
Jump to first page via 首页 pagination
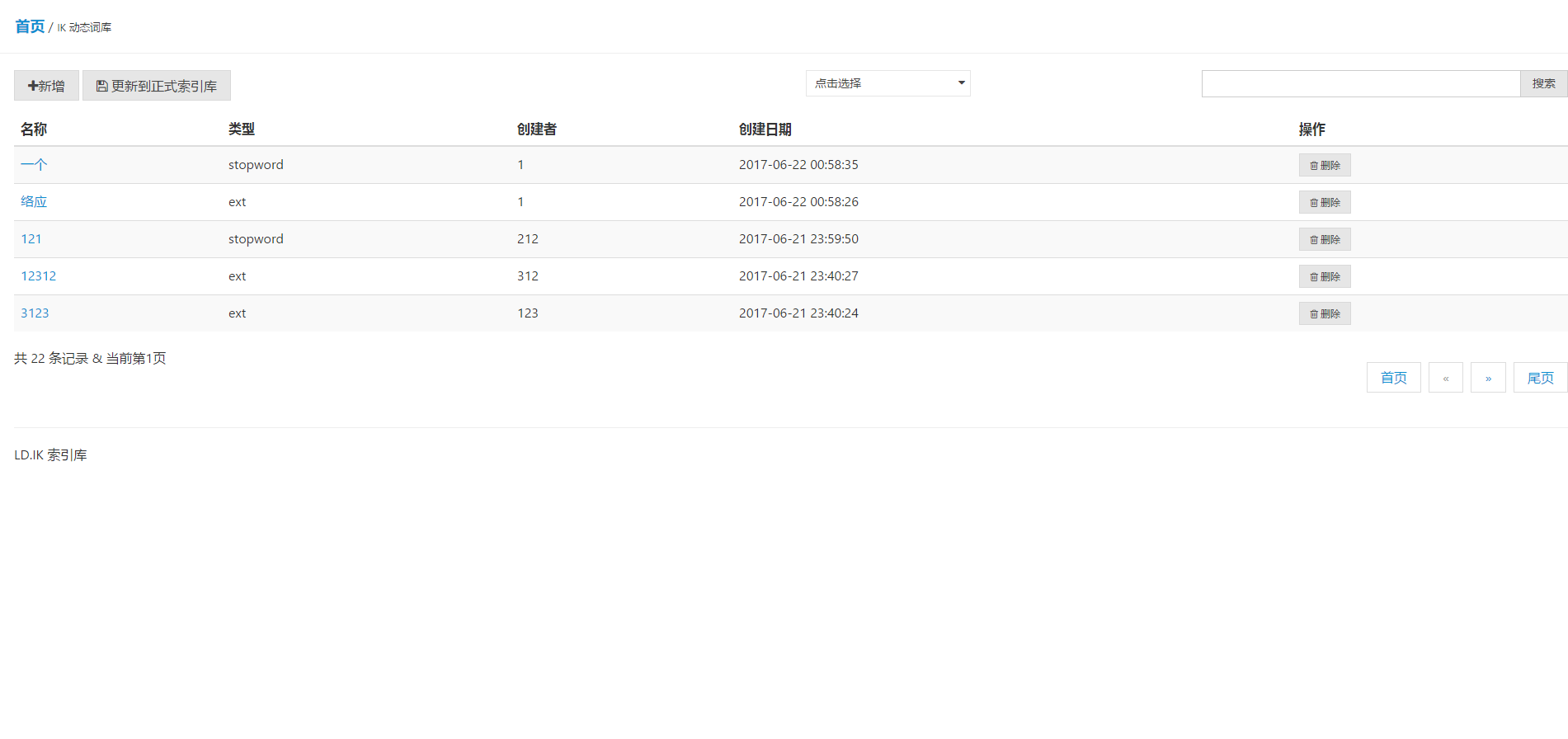click(1393, 378)
